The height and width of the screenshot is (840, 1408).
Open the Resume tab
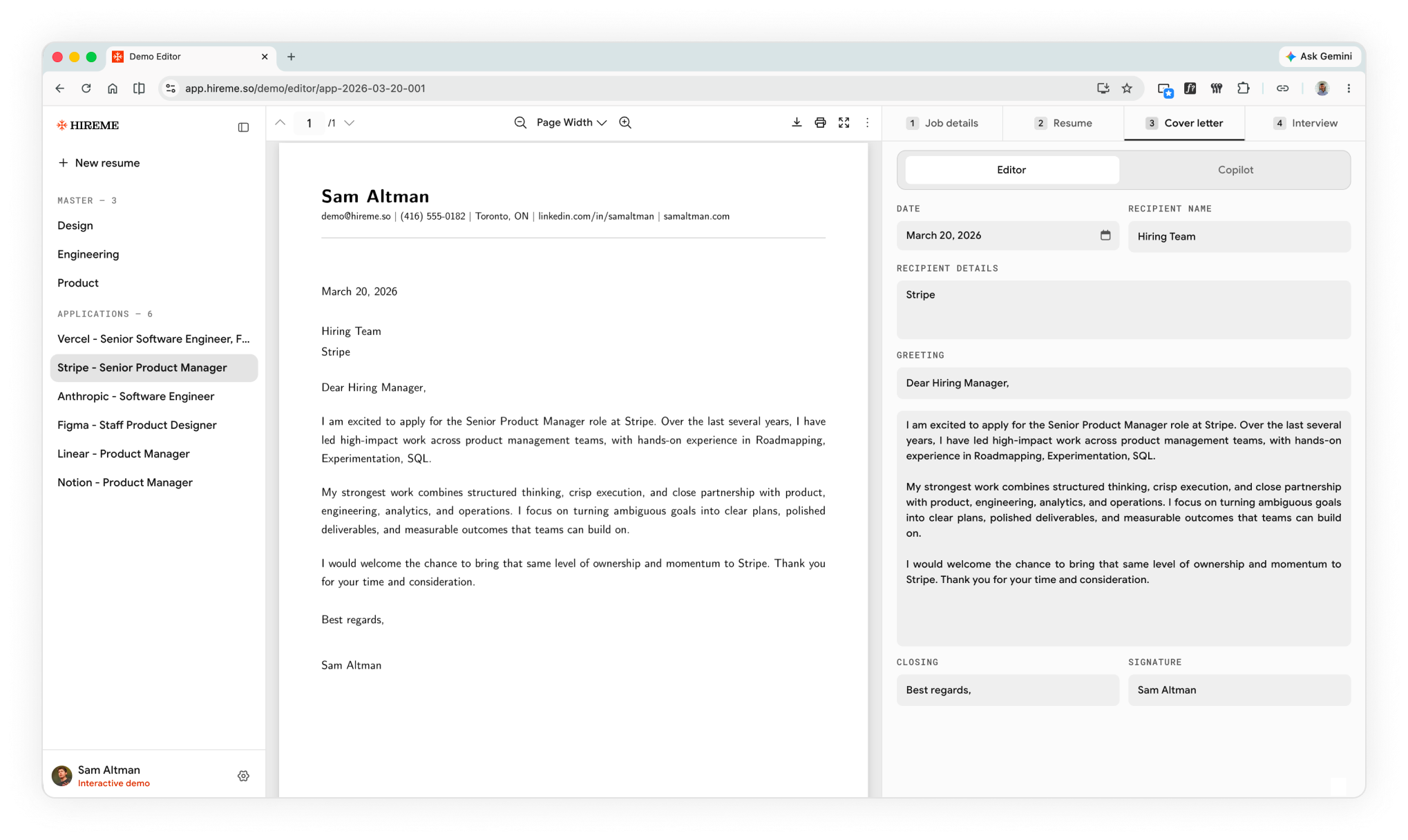tap(1063, 123)
